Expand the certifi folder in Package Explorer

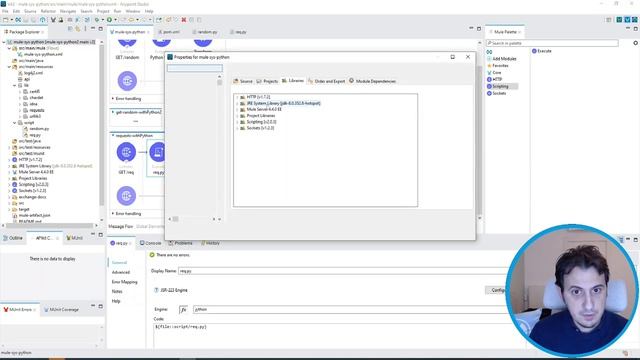(20, 92)
